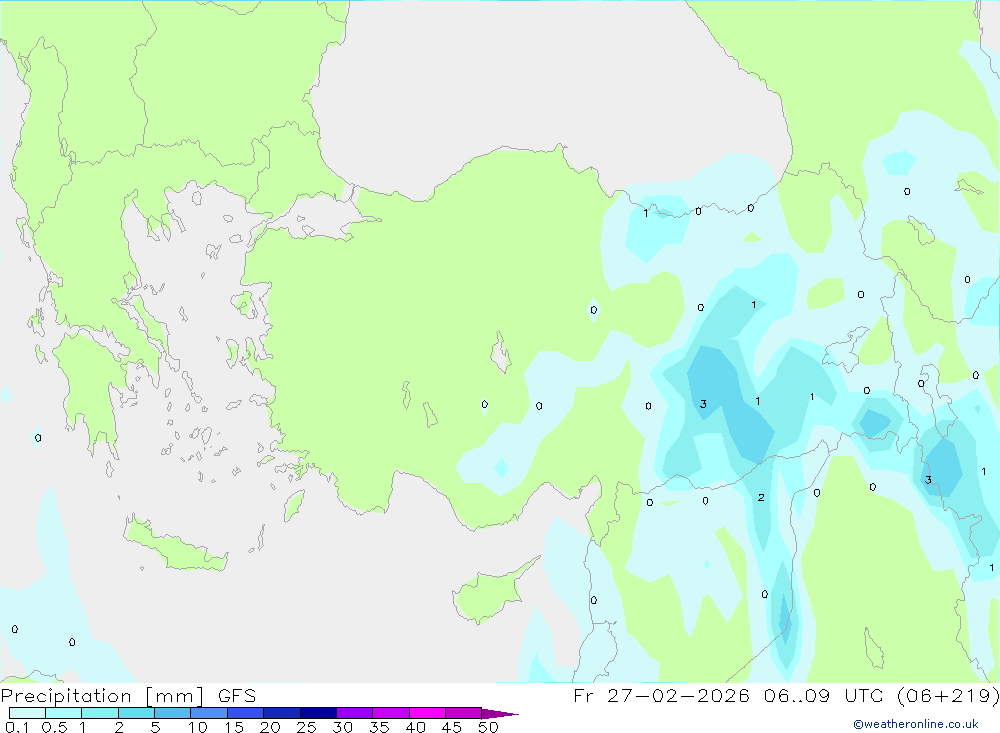Click the legend label '10'
The height and width of the screenshot is (733, 1000).
198,727
